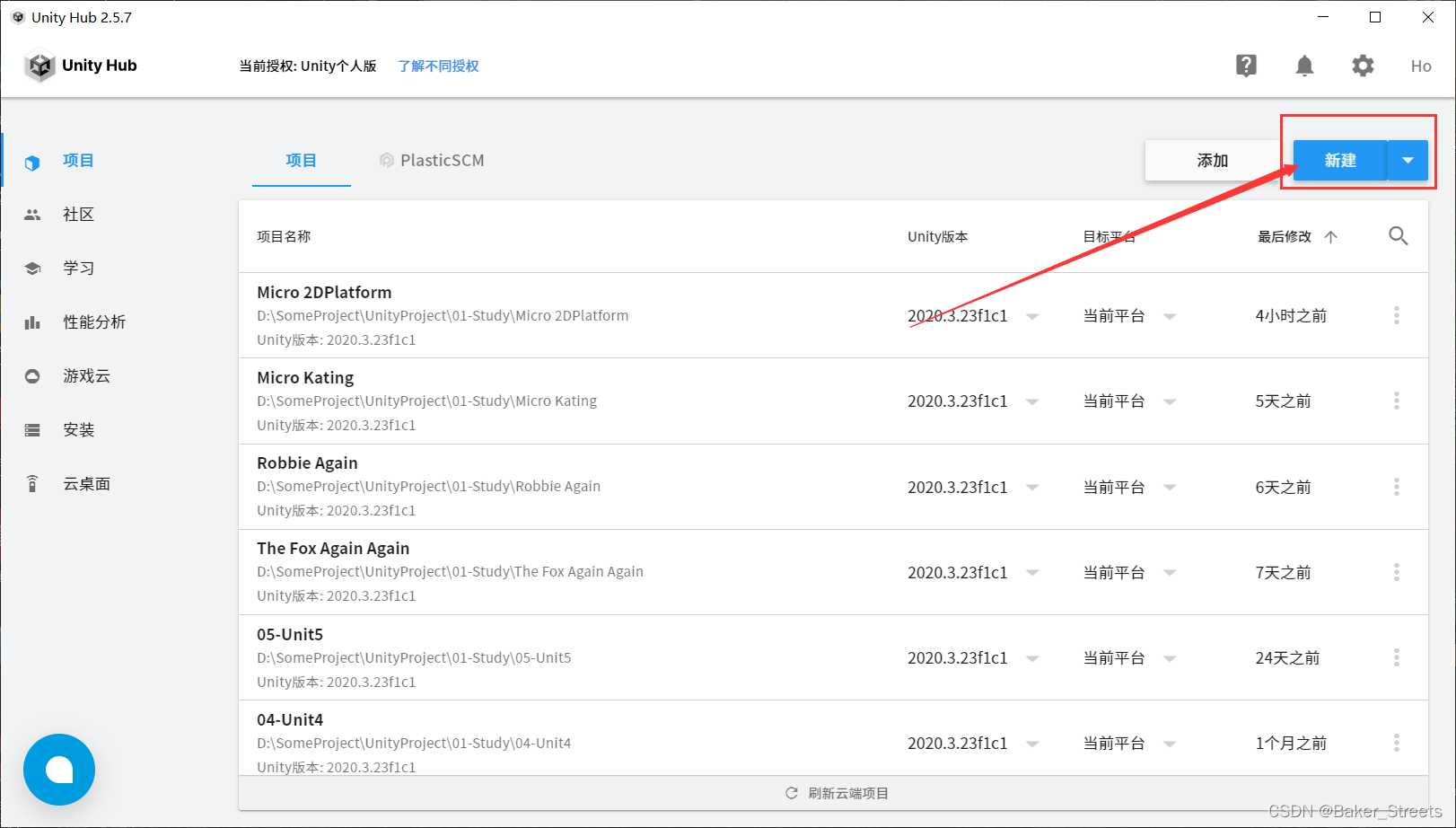Open the Ho account menu

(1421, 66)
